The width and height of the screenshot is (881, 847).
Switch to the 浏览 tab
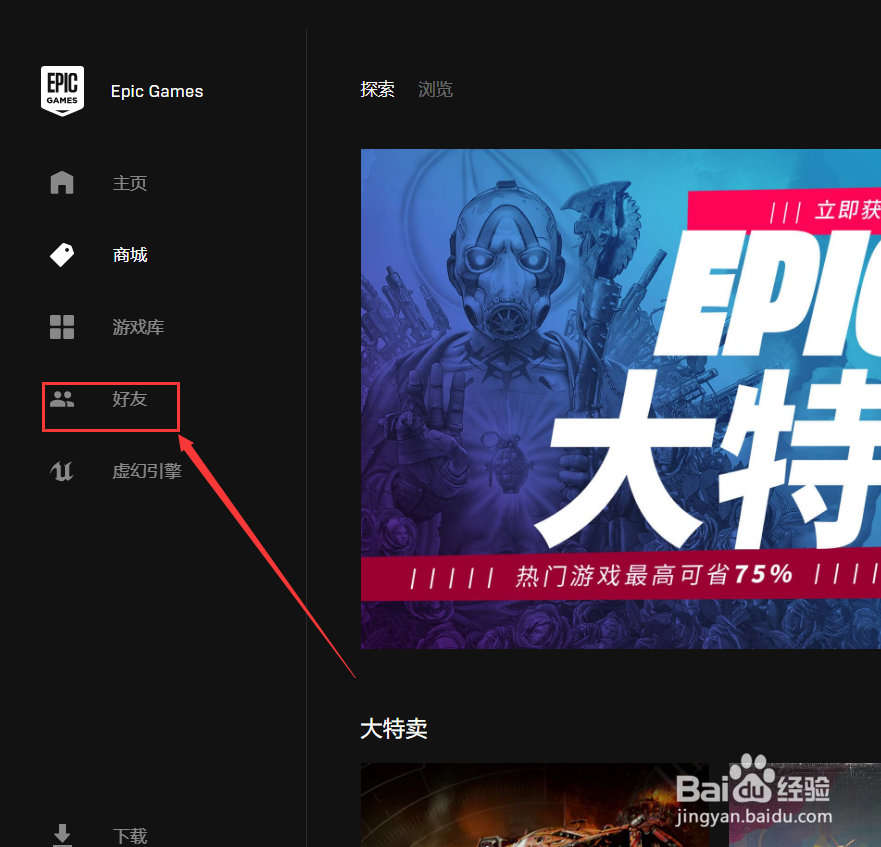point(435,89)
